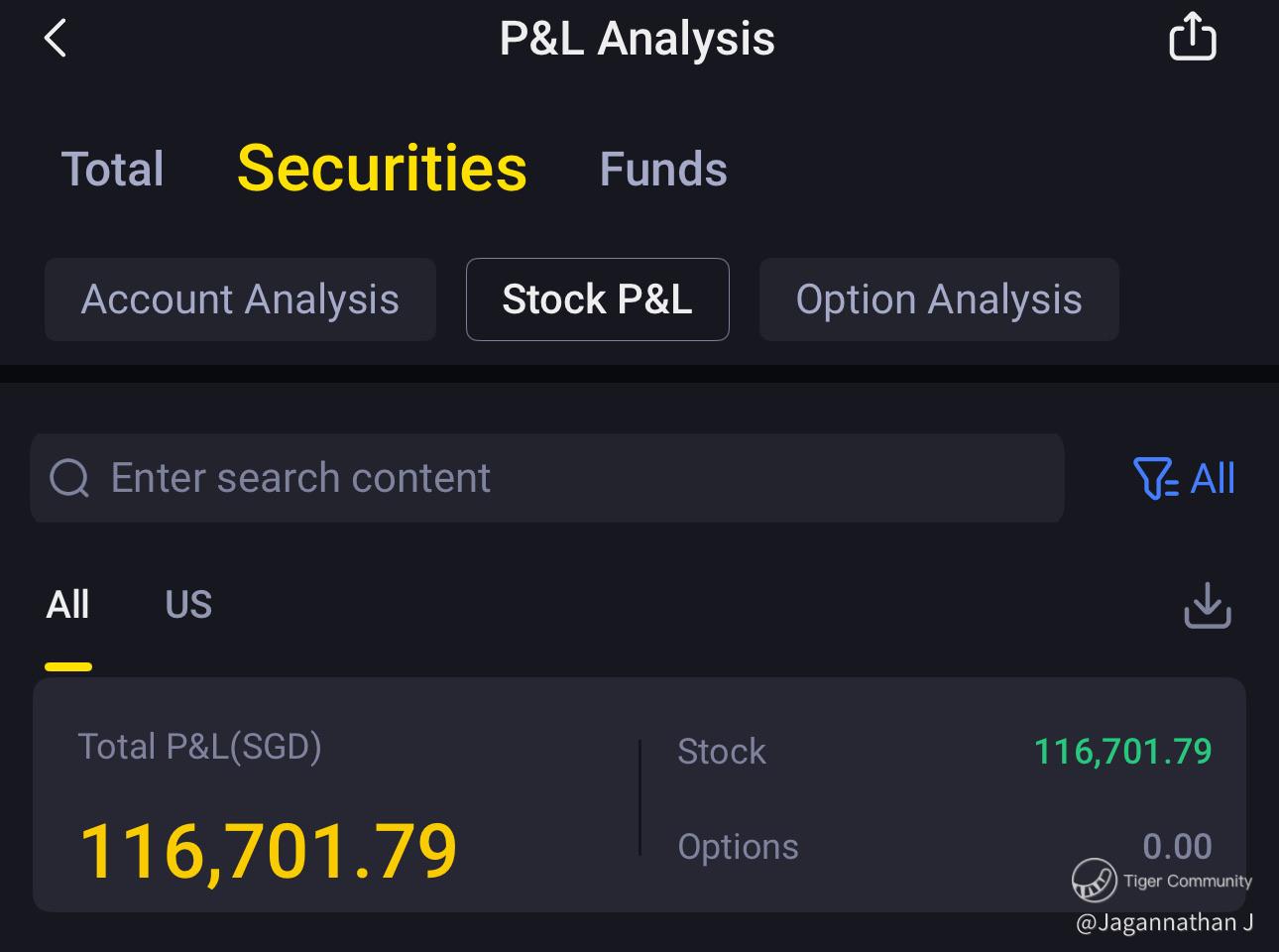1279x952 pixels.
Task: Tap the back arrow icon
Action: tap(56, 40)
